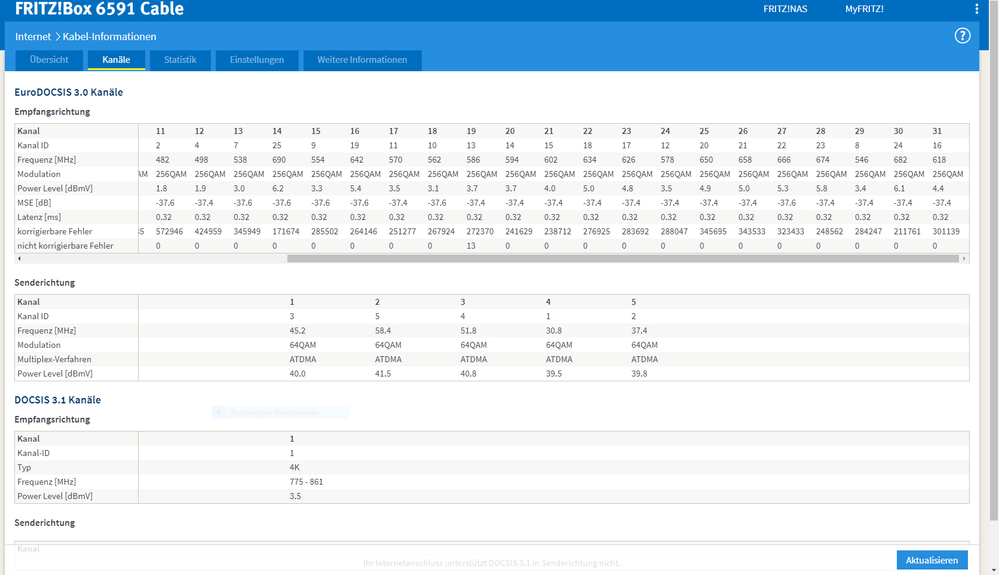Click DOCSIS 3.1 power level 3.5
Image resolution: width=999 pixels, height=575 pixels.
[295, 496]
